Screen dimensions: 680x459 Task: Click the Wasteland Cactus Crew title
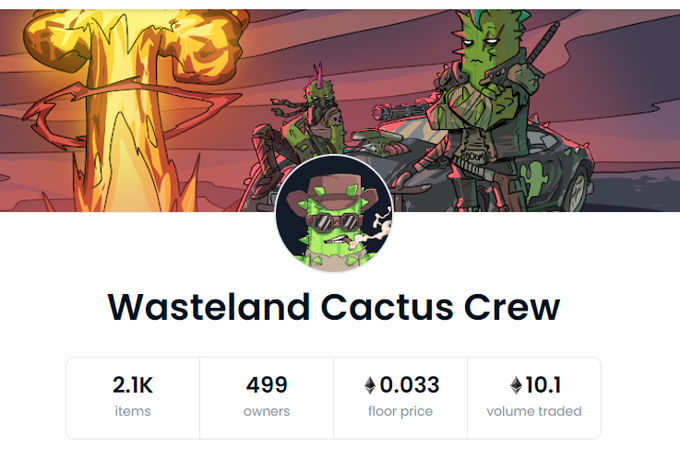click(x=334, y=307)
